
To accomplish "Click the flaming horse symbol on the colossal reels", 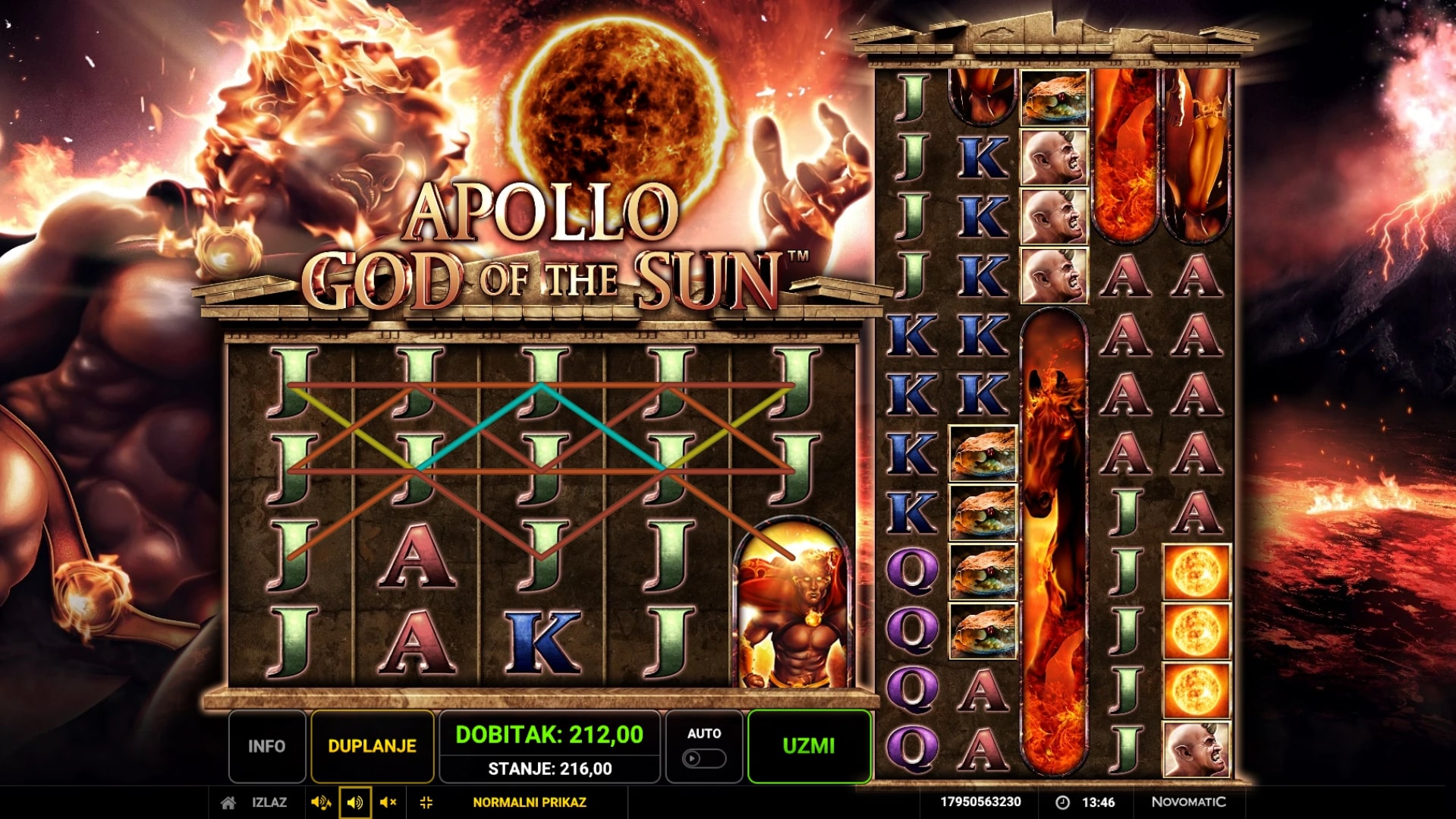I will coord(1054,542).
